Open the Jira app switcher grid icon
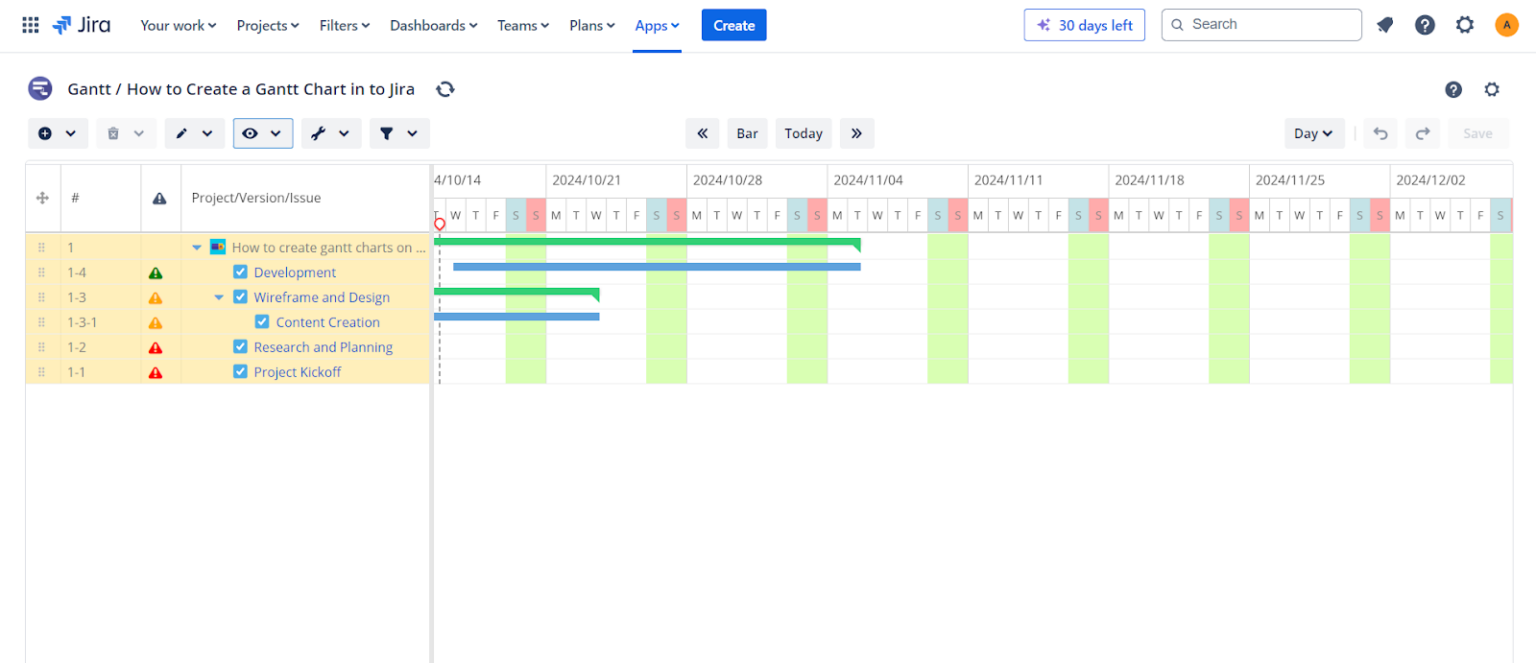The height and width of the screenshot is (663, 1536). (x=31, y=25)
